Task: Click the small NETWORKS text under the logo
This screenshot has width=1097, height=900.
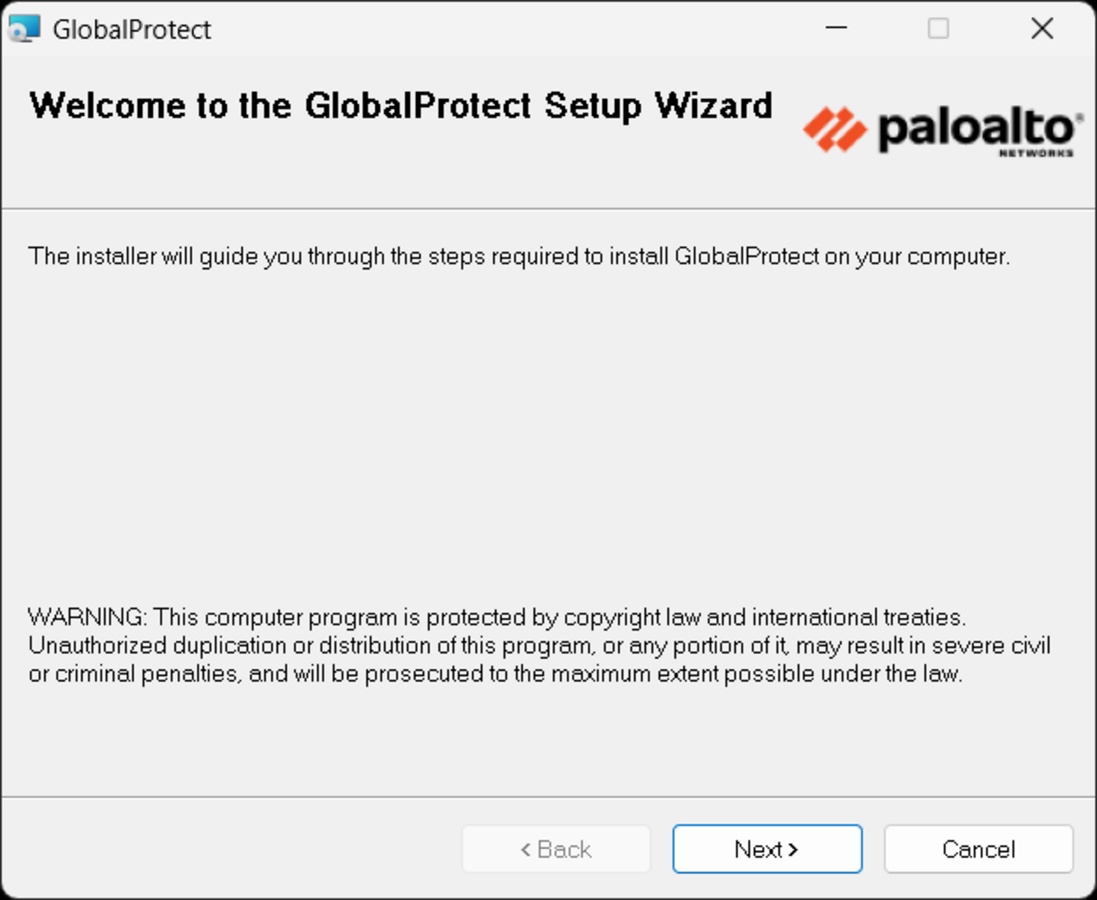Action: coord(1036,153)
